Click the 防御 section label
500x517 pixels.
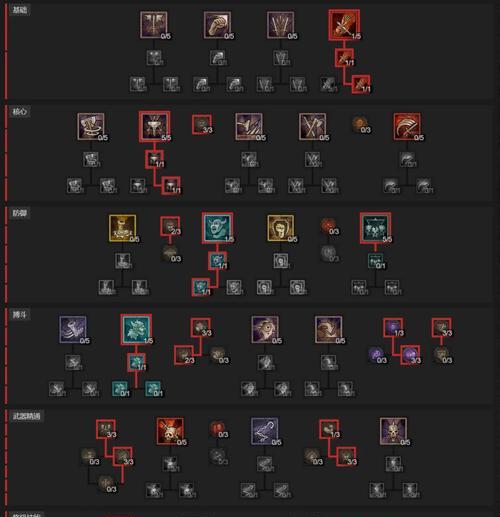point(20,213)
